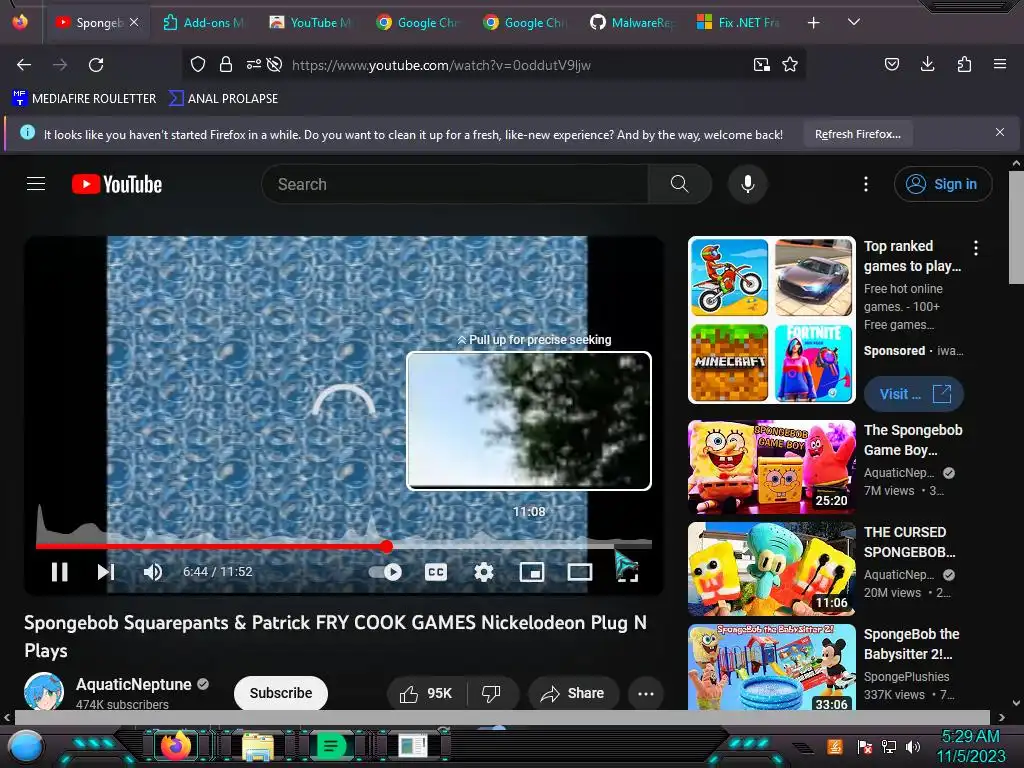
Task: Toggle the autoplay switch
Action: pos(385,572)
